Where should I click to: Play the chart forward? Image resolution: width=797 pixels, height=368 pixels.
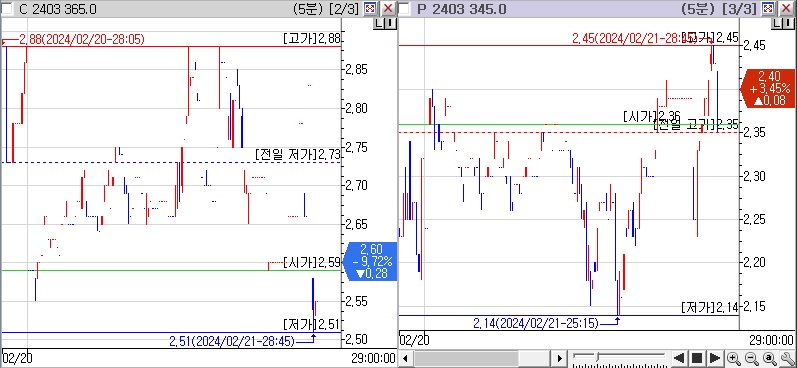coord(715,358)
